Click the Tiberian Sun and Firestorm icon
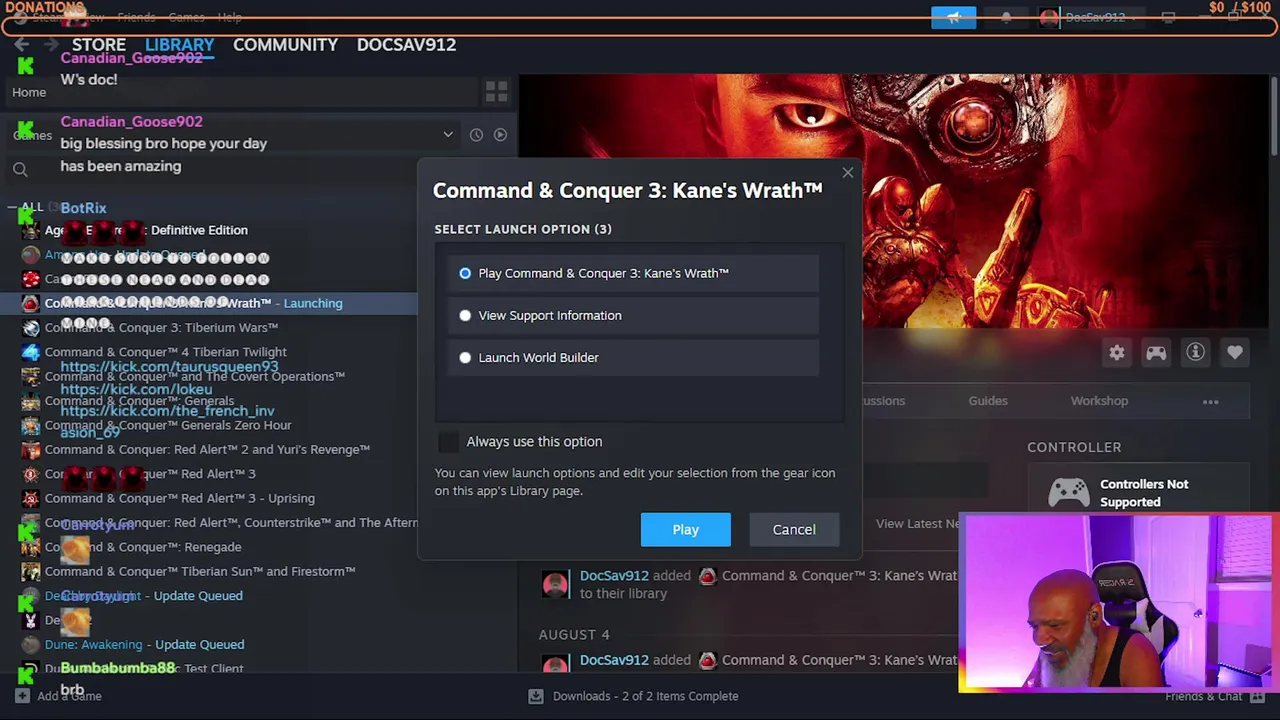The height and width of the screenshot is (720, 1280). click(31, 571)
